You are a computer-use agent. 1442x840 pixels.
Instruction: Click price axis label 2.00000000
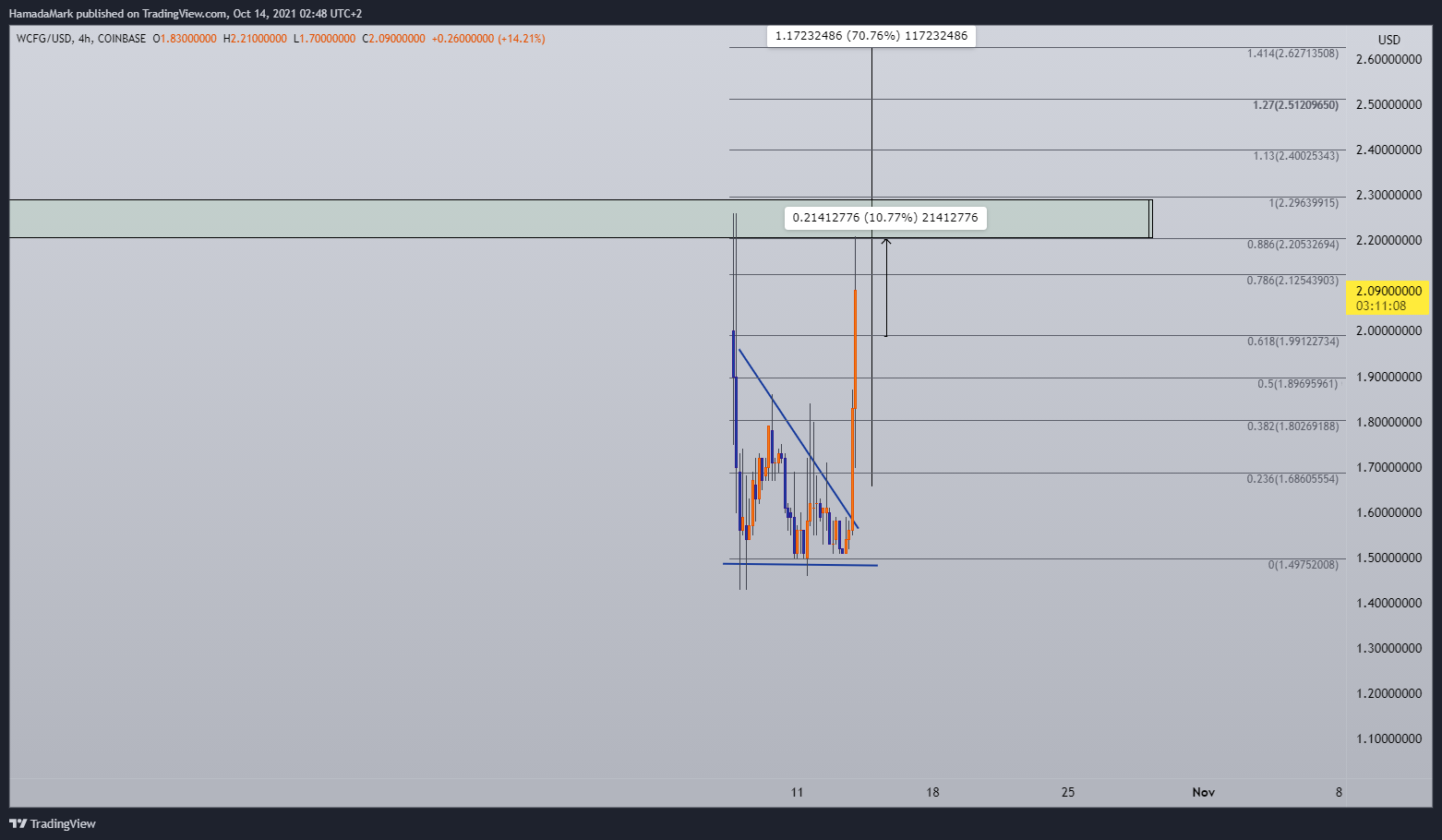tap(1388, 330)
